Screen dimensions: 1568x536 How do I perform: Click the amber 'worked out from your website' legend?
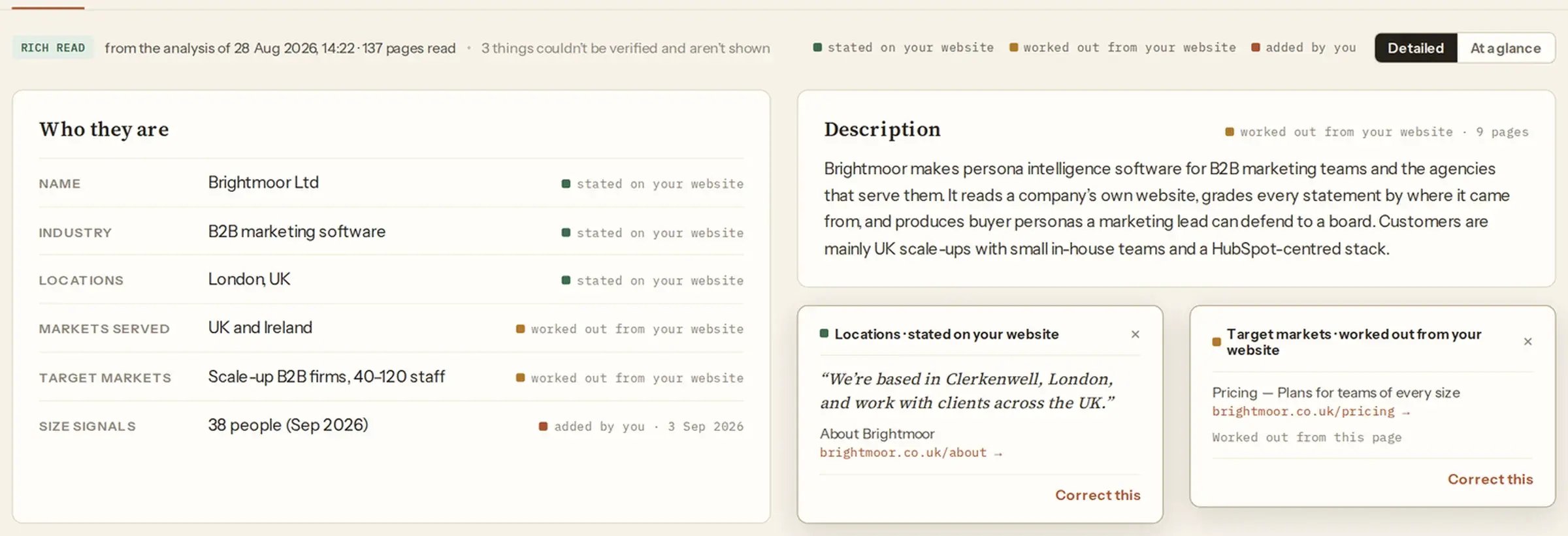click(x=1122, y=48)
